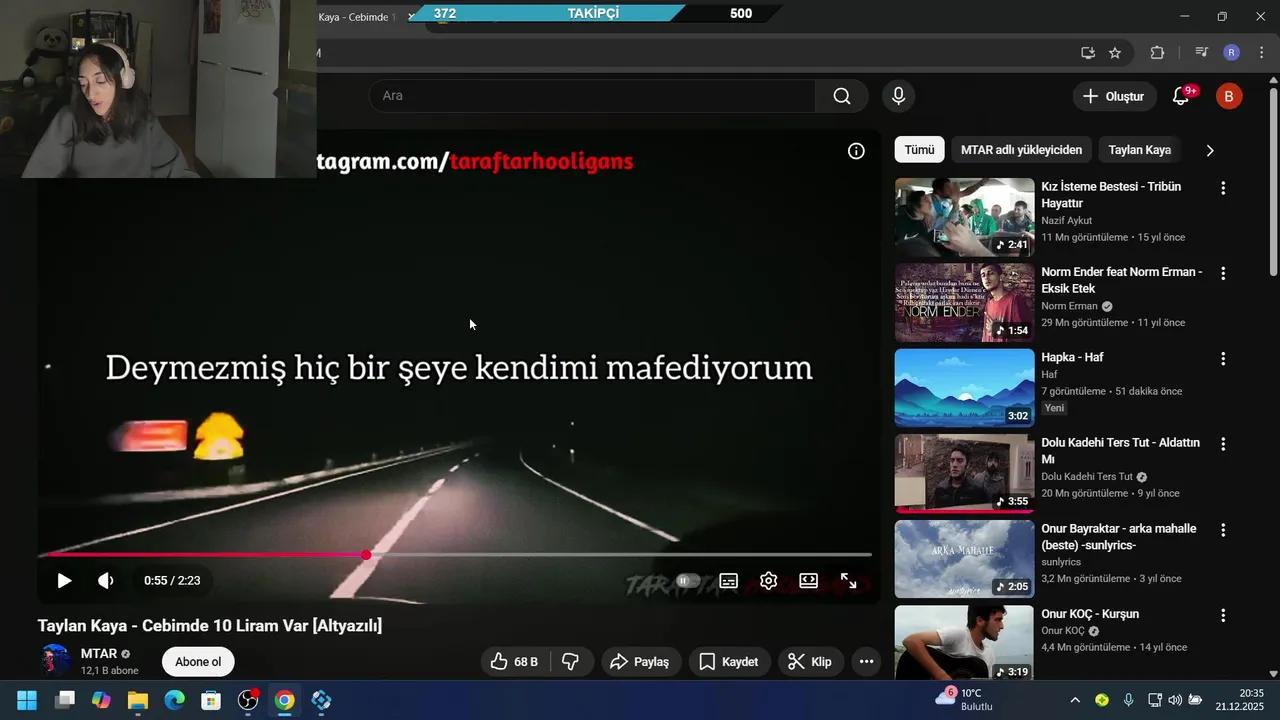Open system volume speaker icon
This screenshot has width=1280, height=720.
coord(1174,700)
